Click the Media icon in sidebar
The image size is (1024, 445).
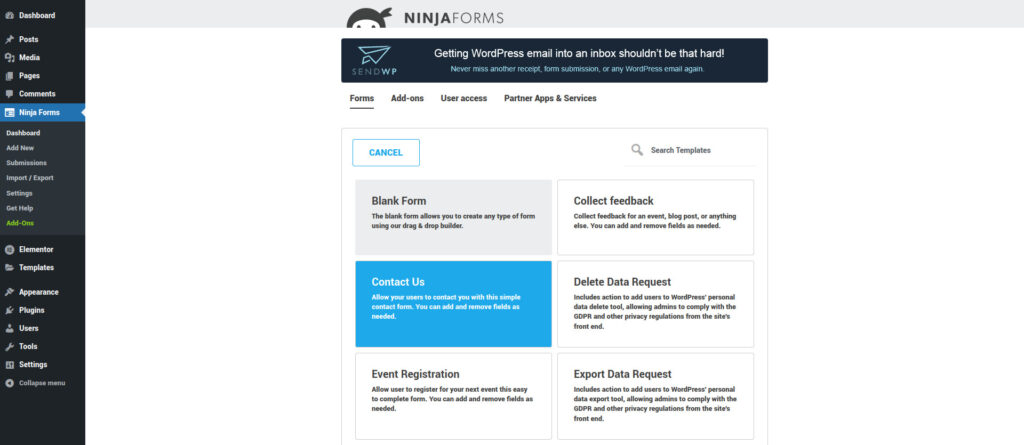(x=10, y=58)
